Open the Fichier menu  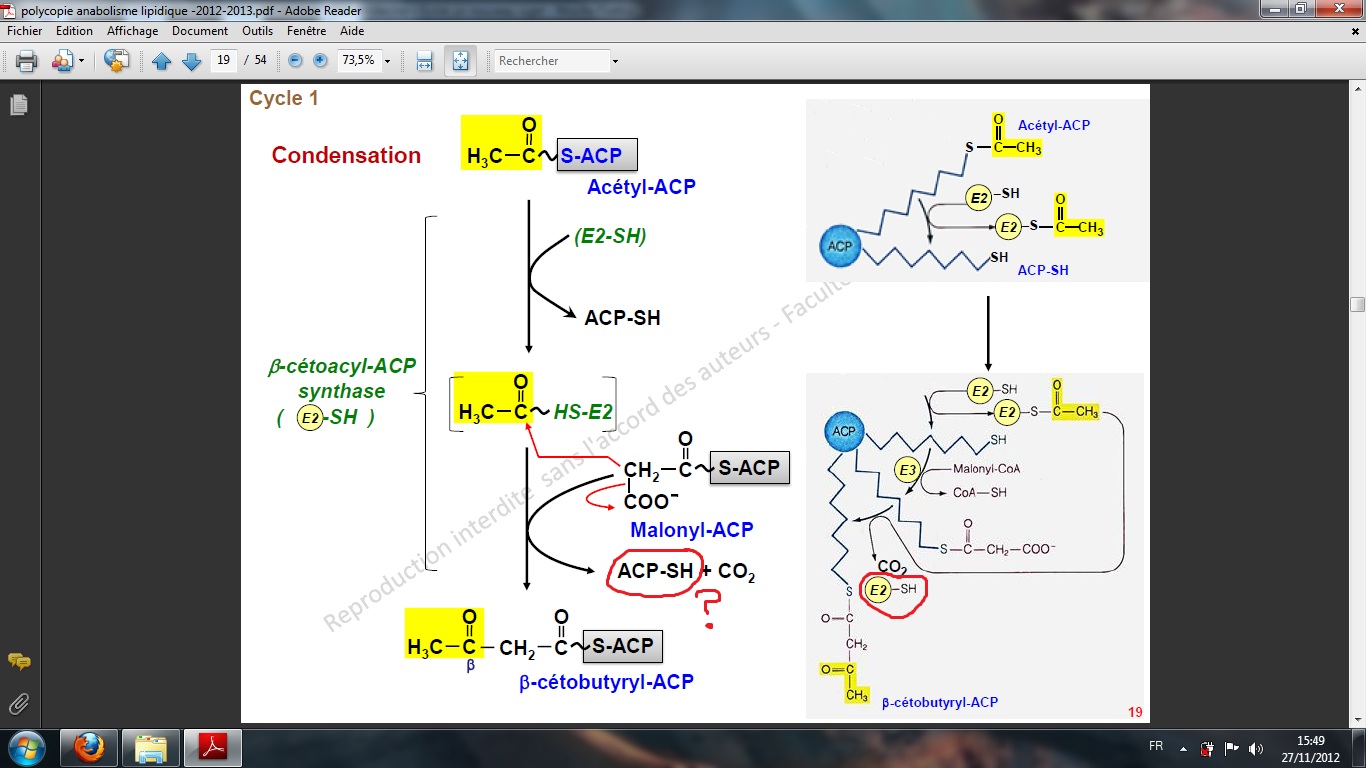point(25,31)
